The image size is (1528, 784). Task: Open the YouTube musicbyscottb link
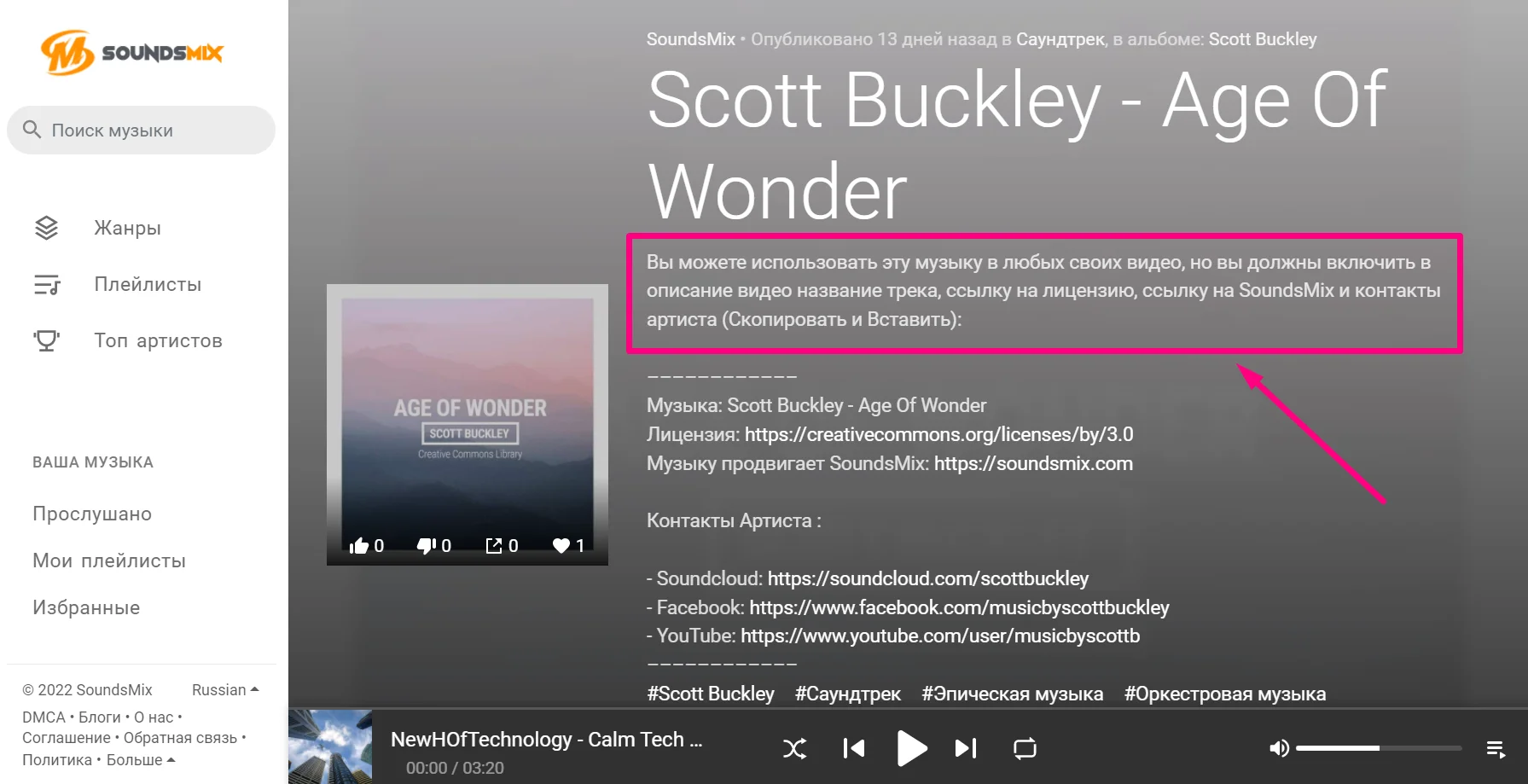tap(940, 636)
